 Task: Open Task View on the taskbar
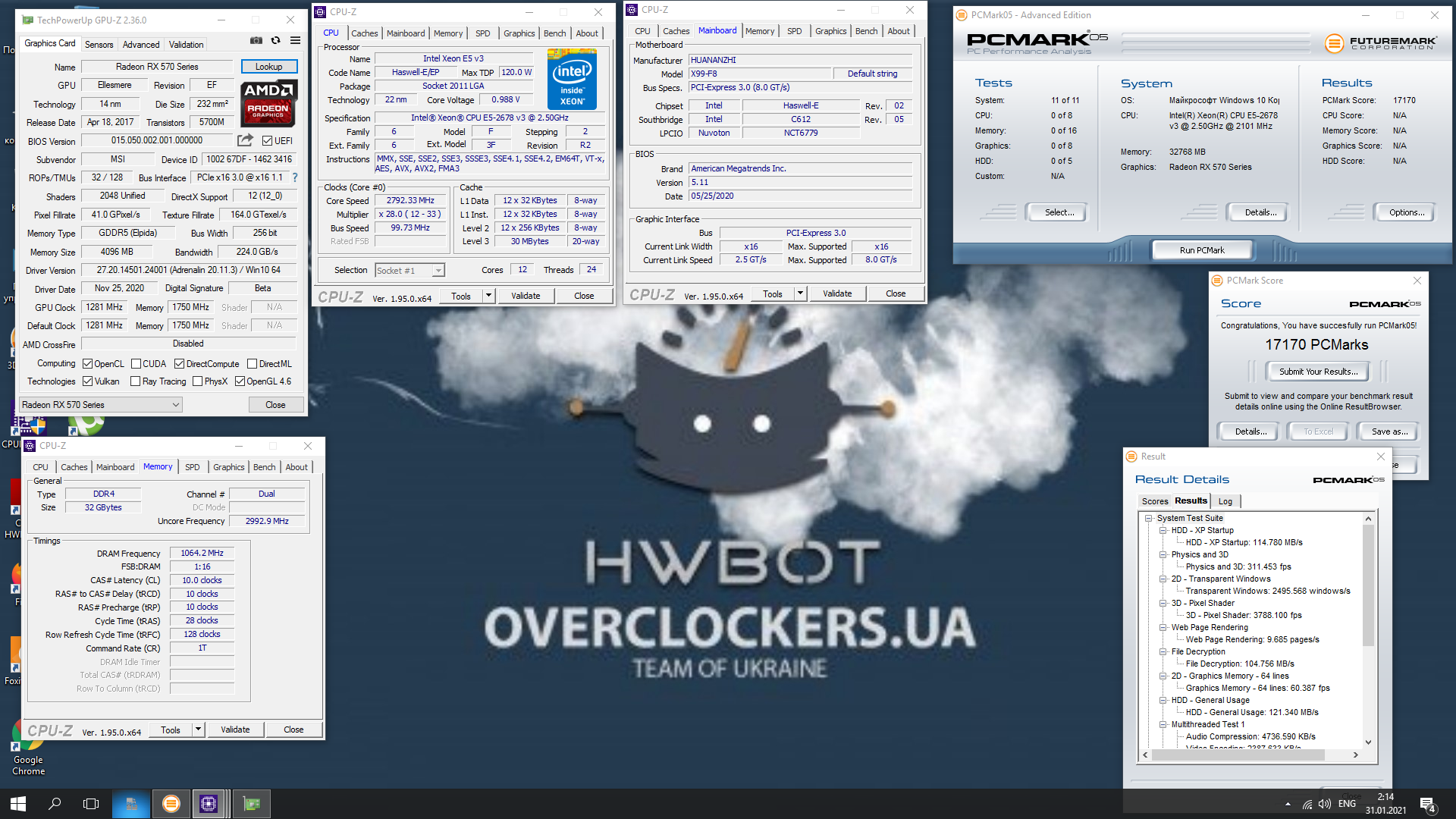click(91, 804)
